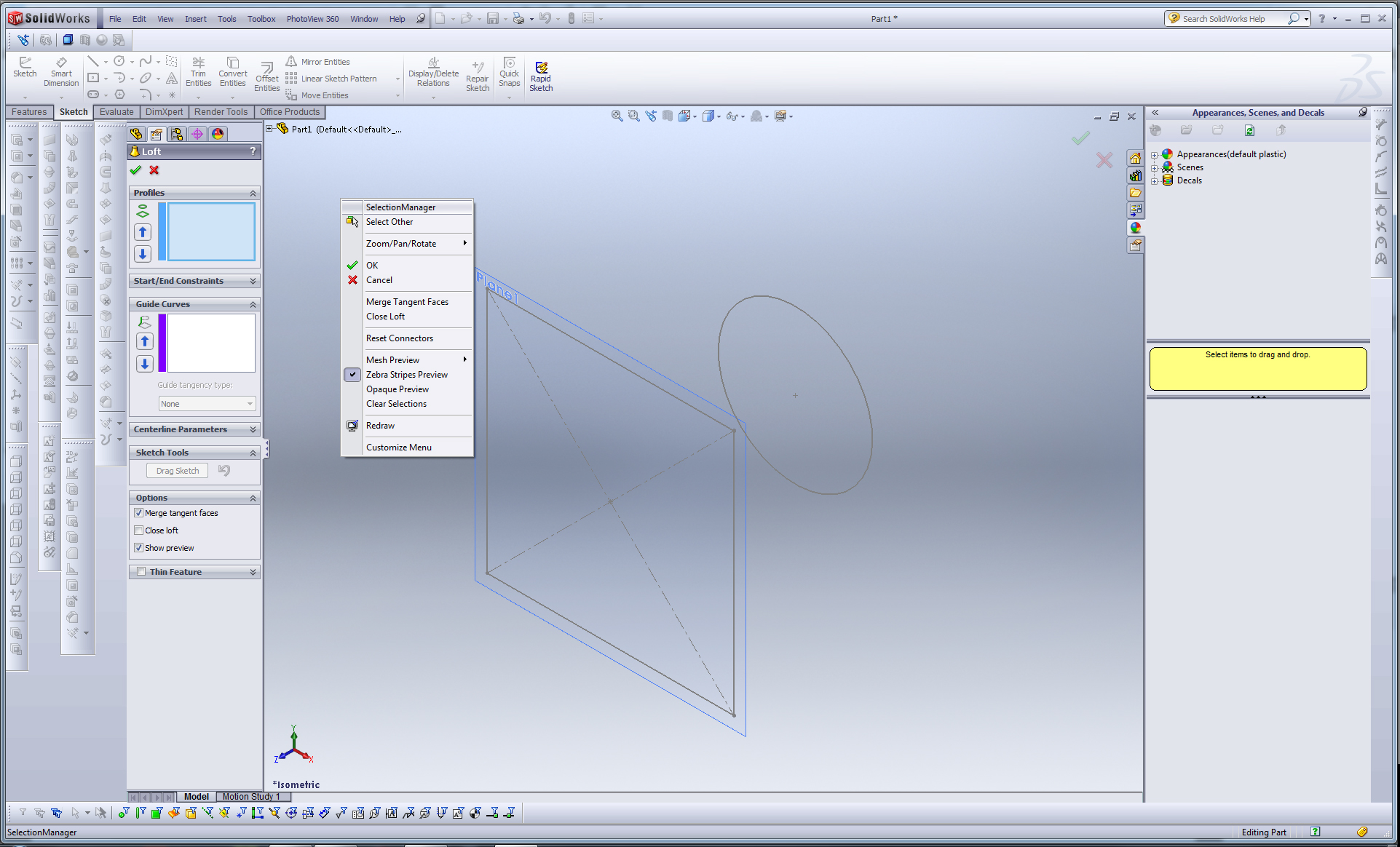Expand Start/End Constraints section

point(253,281)
